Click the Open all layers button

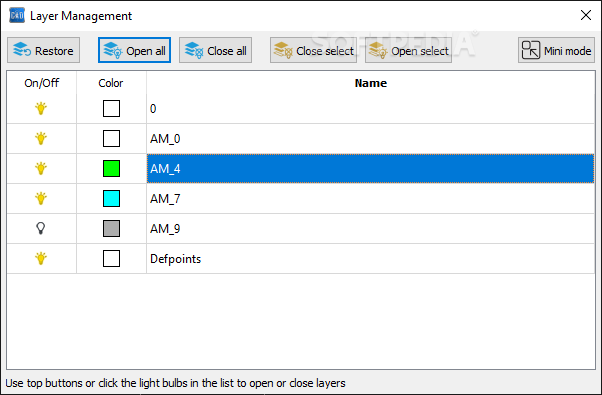(134, 50)
